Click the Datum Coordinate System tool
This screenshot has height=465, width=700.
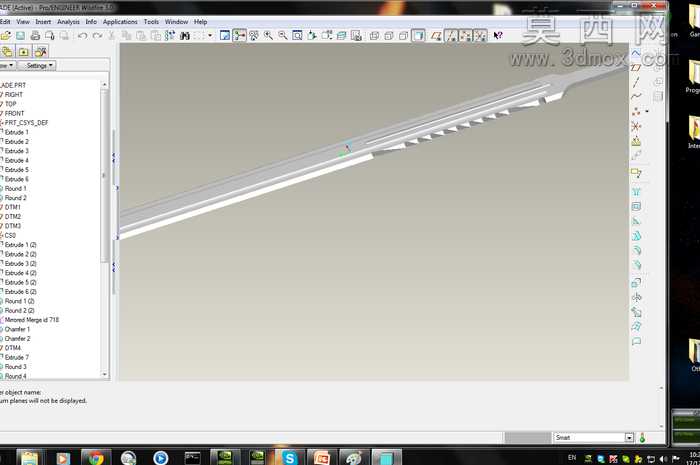point(636,127)
